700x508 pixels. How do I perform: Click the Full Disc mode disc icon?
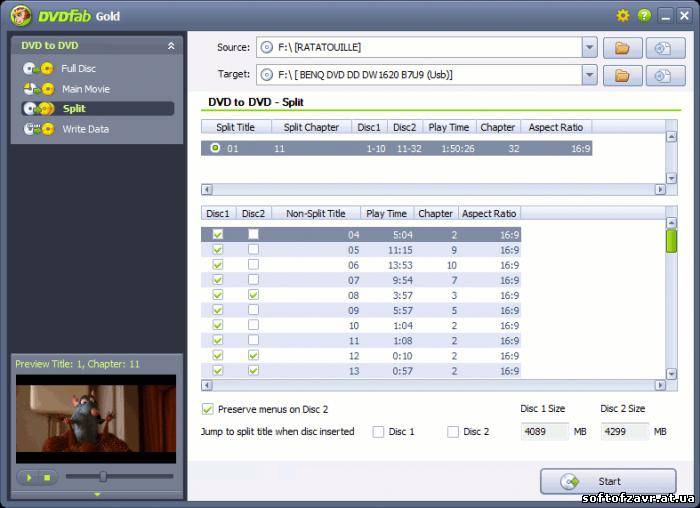(38, 68)
